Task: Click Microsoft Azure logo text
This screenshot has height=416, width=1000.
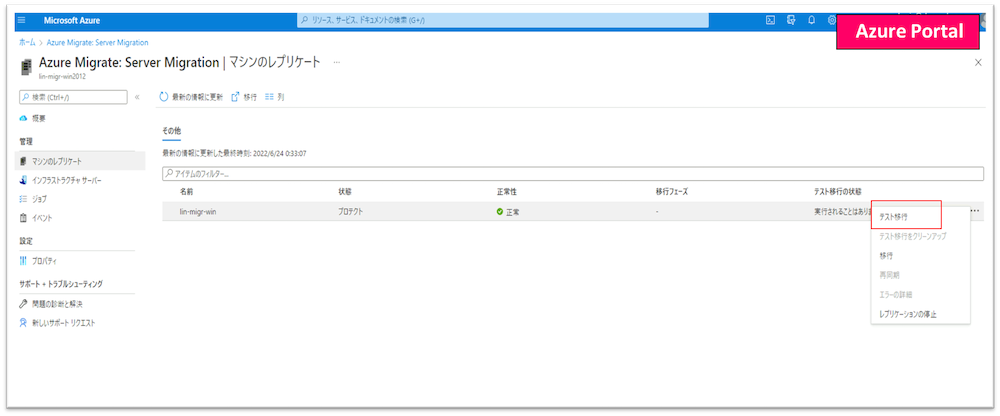Action: (x=71, y=20)
